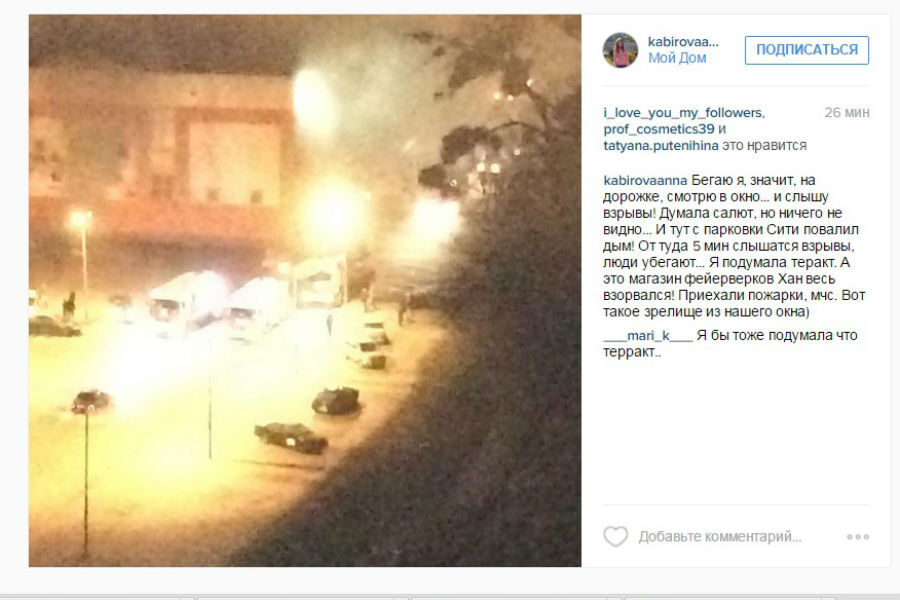Open ___mari_k___ commenter profile
The height and width of the screenshot is (600, 900).
[x=648, y=335]
